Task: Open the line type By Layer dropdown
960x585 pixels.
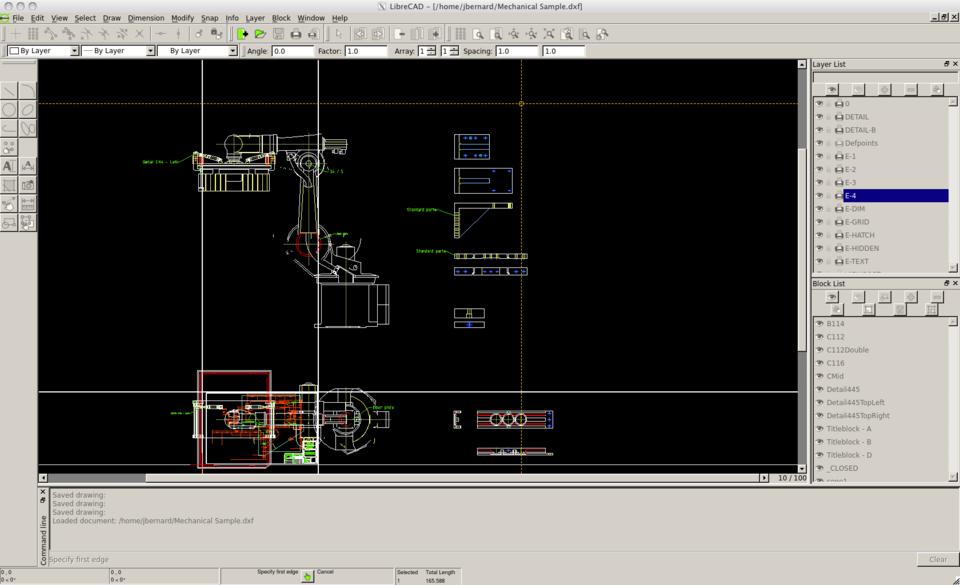Action: click(198, 51)
